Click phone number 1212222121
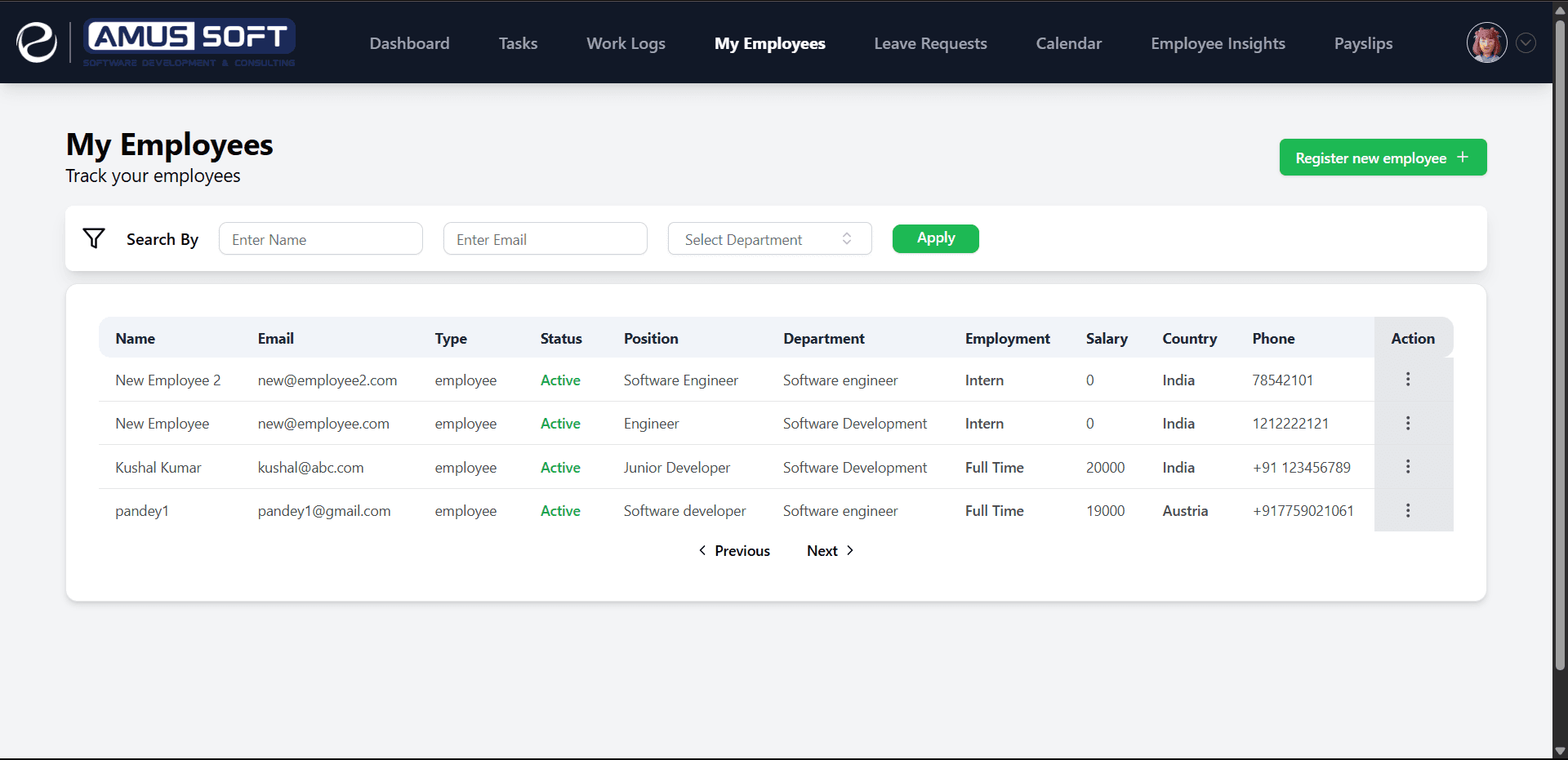The width and height of the screenshot is (1568, 760). pos(1290,424)
